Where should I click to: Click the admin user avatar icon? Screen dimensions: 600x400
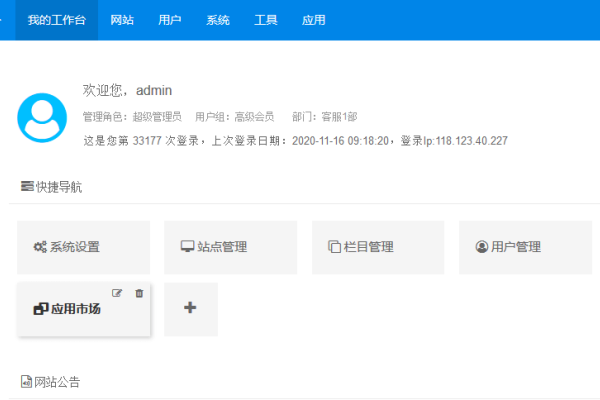point(42,118)
